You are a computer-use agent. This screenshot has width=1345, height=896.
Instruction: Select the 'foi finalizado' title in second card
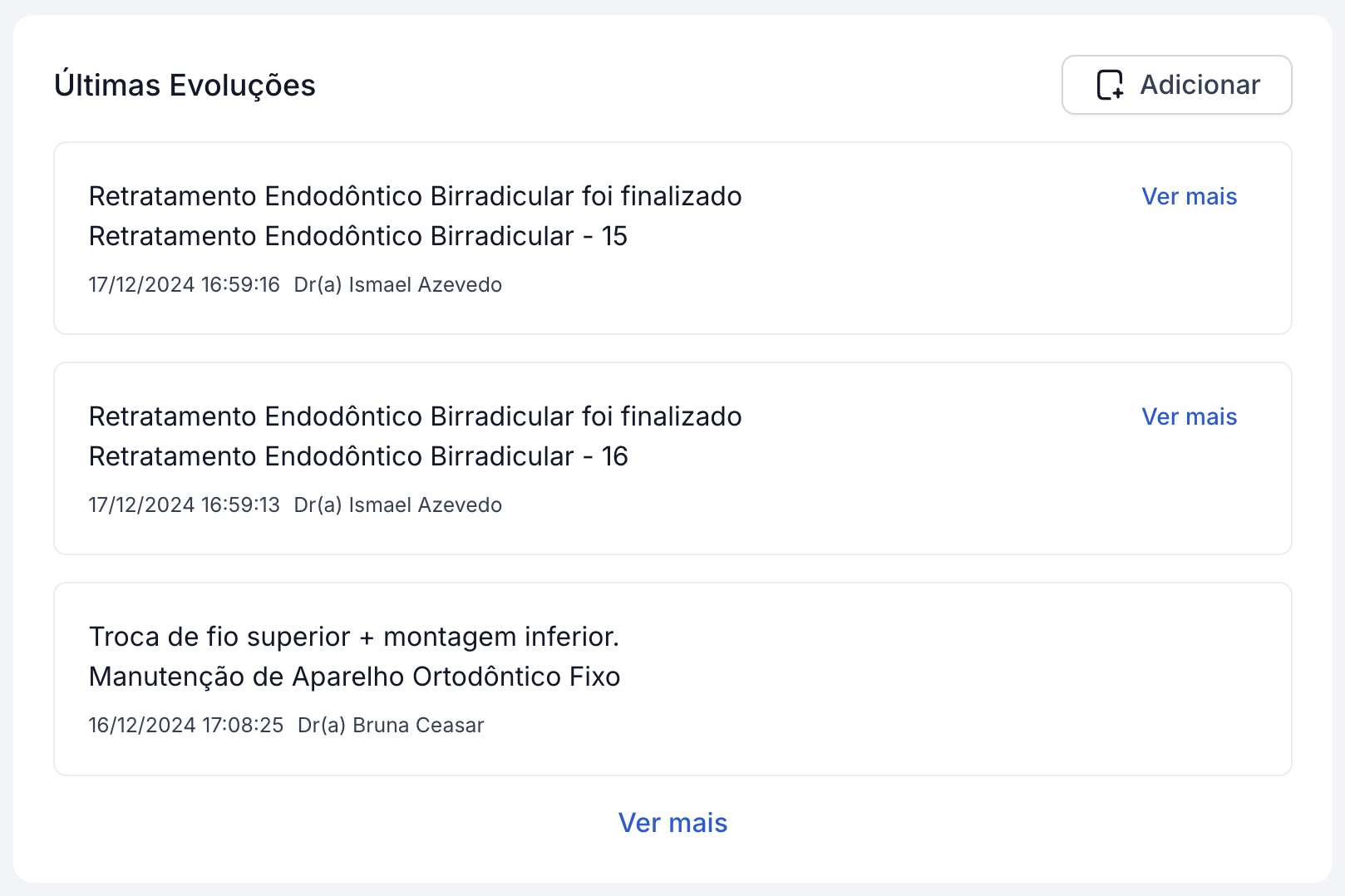[x=415, y=416]
